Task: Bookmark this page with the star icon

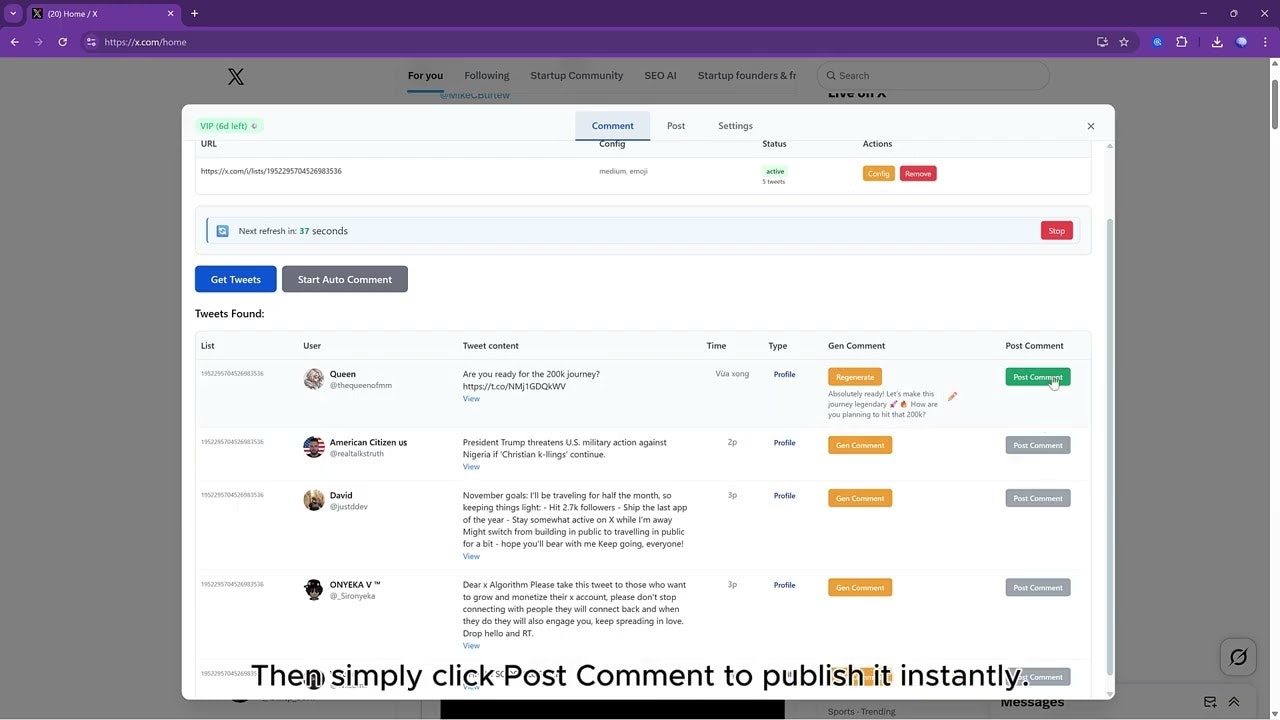Action: point(1124,42)
